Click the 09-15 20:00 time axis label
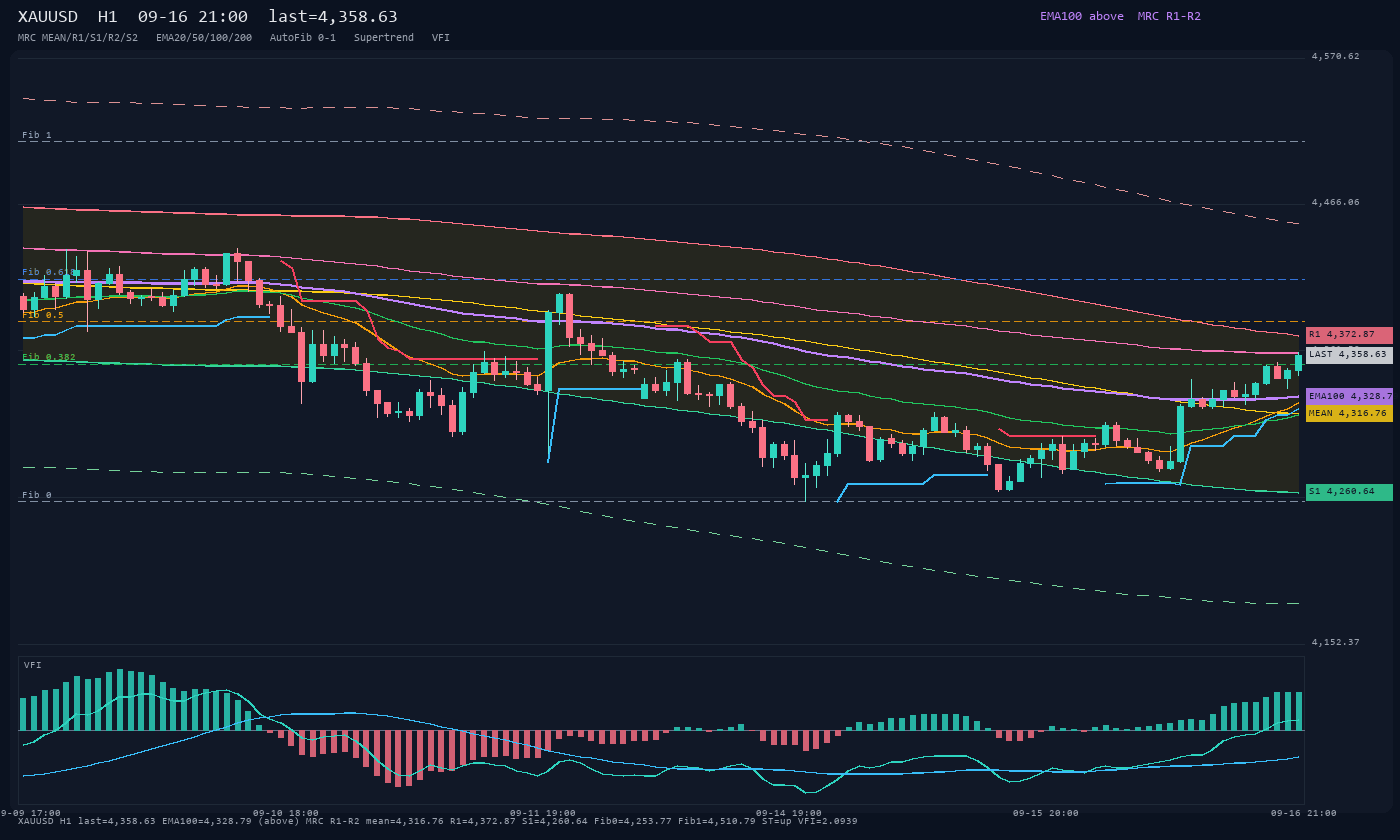The width and height of the screenshot is (1400, 840). coord(1046,813)
